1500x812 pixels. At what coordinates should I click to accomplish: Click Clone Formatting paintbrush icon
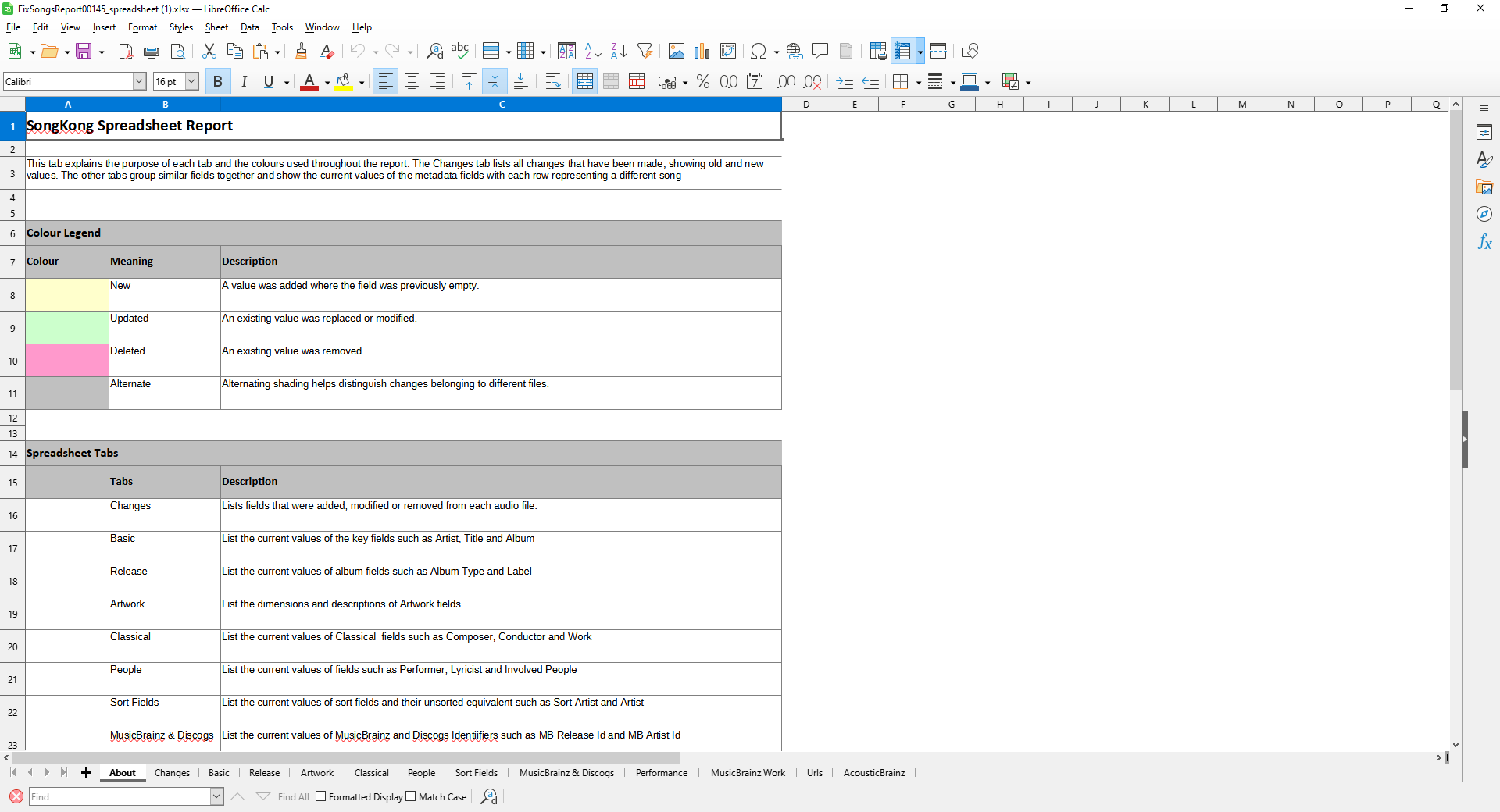(x=301, y=52)
